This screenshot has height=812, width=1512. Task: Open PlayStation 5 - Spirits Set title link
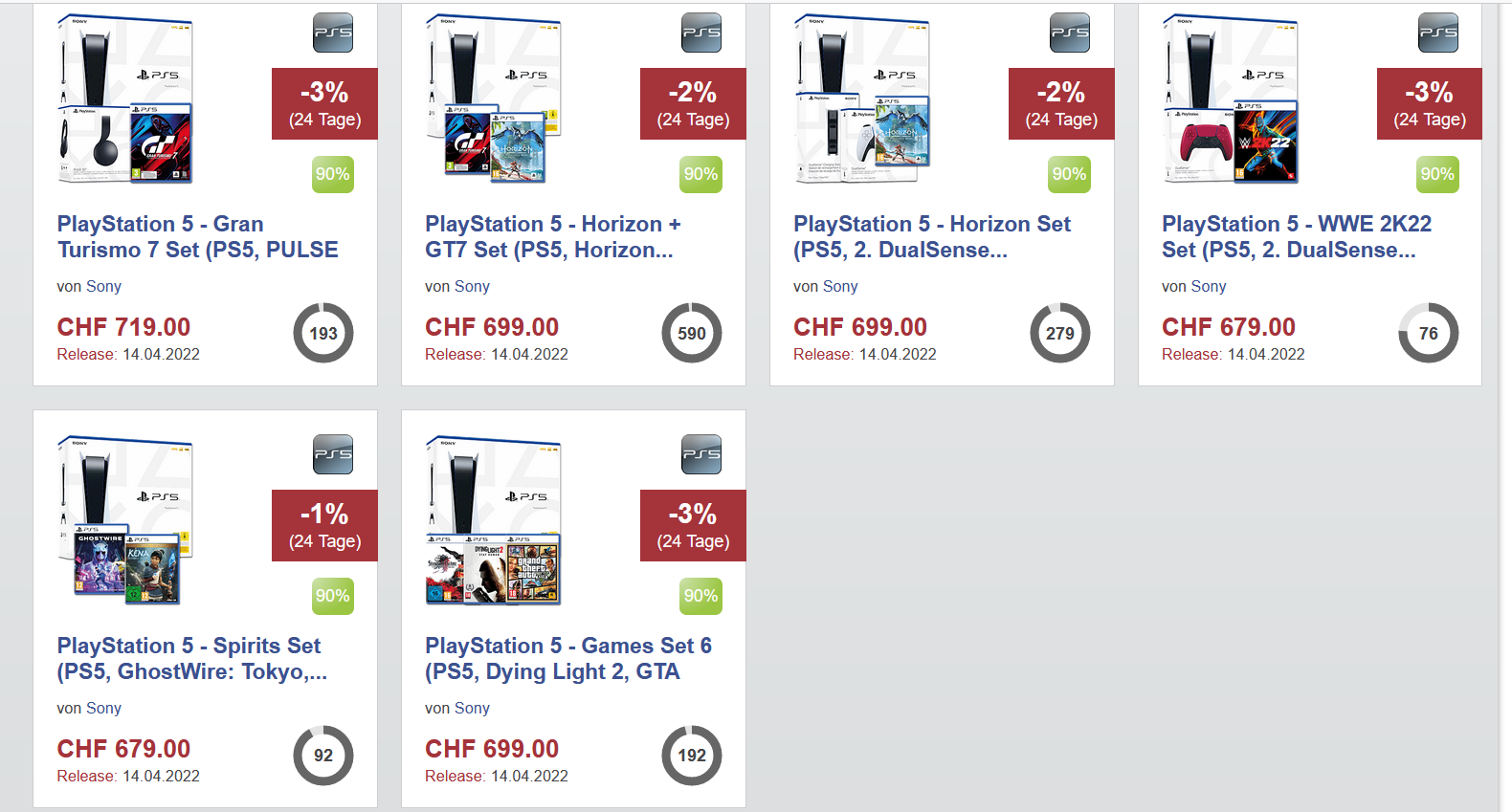191,659
